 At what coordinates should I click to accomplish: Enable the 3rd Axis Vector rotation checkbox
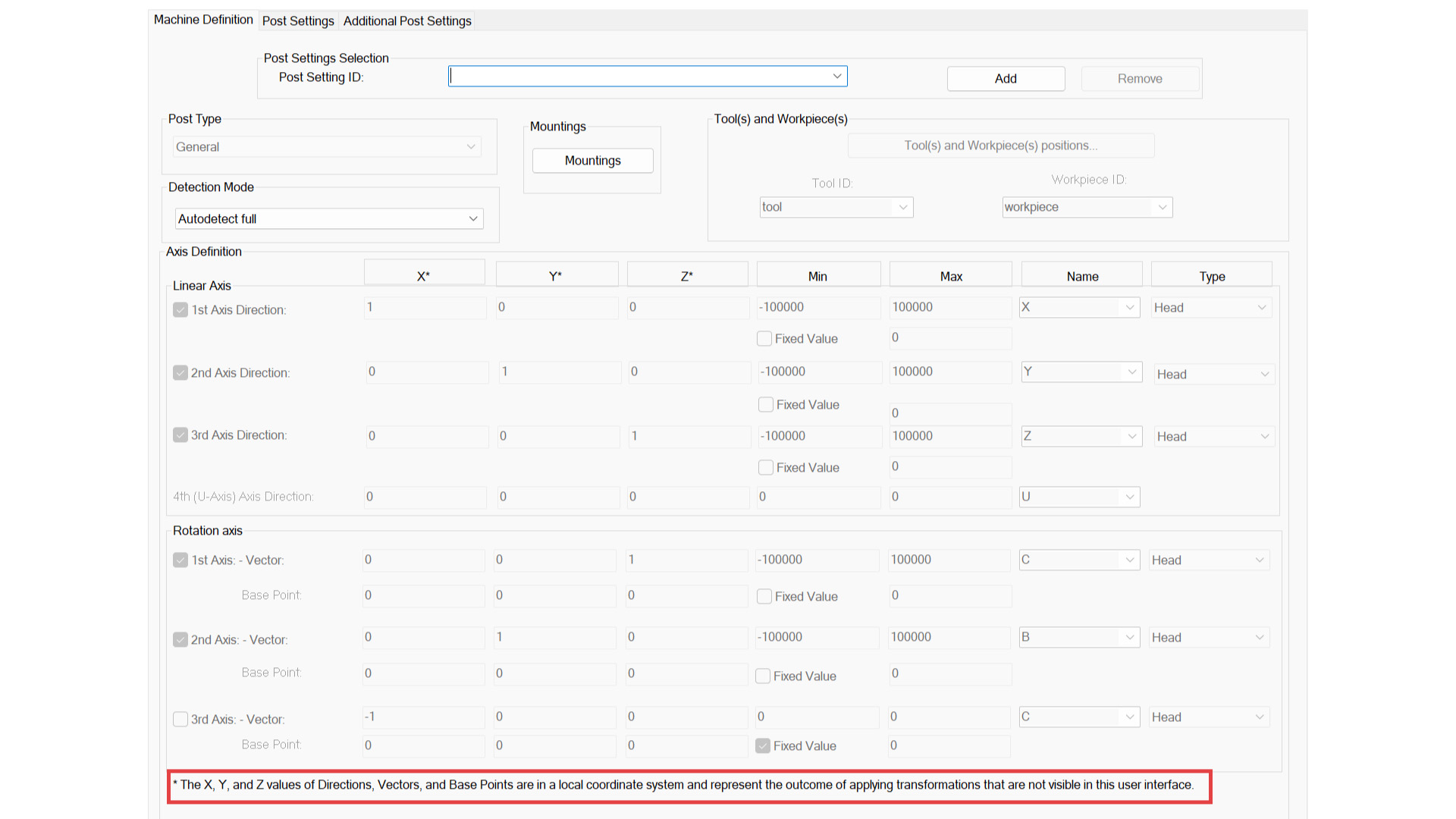pos(180,719)
